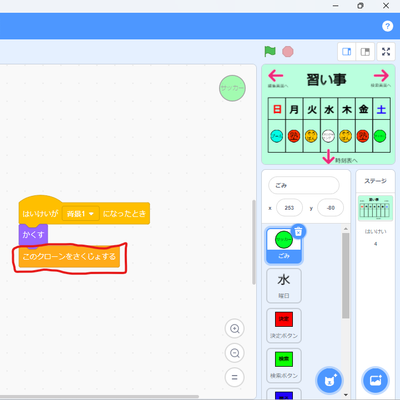Click the red stop sign button

(288, 52)
